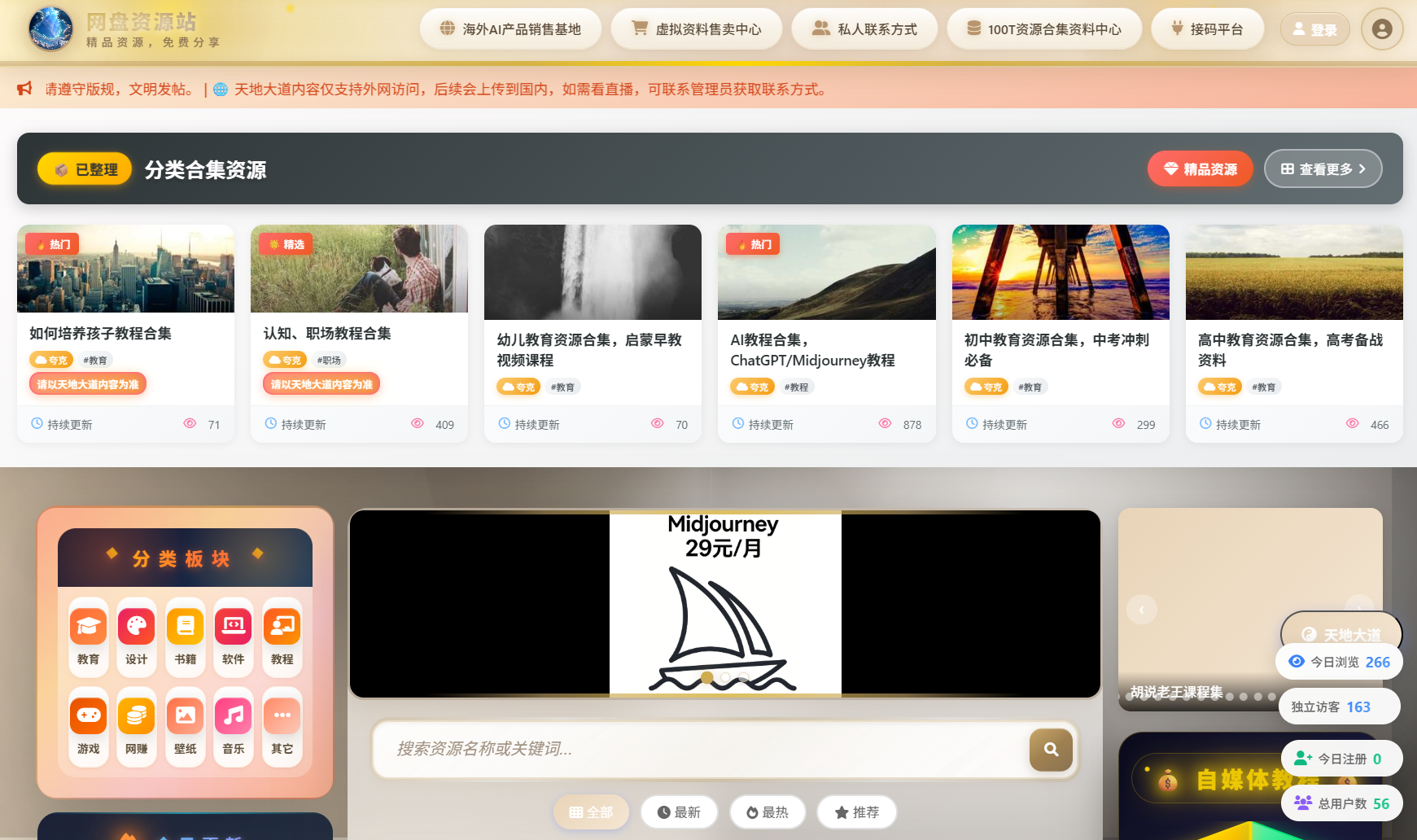The image size is (1417, 840).
Task: Open the 教育 category icon
Action: click(88, 626)
